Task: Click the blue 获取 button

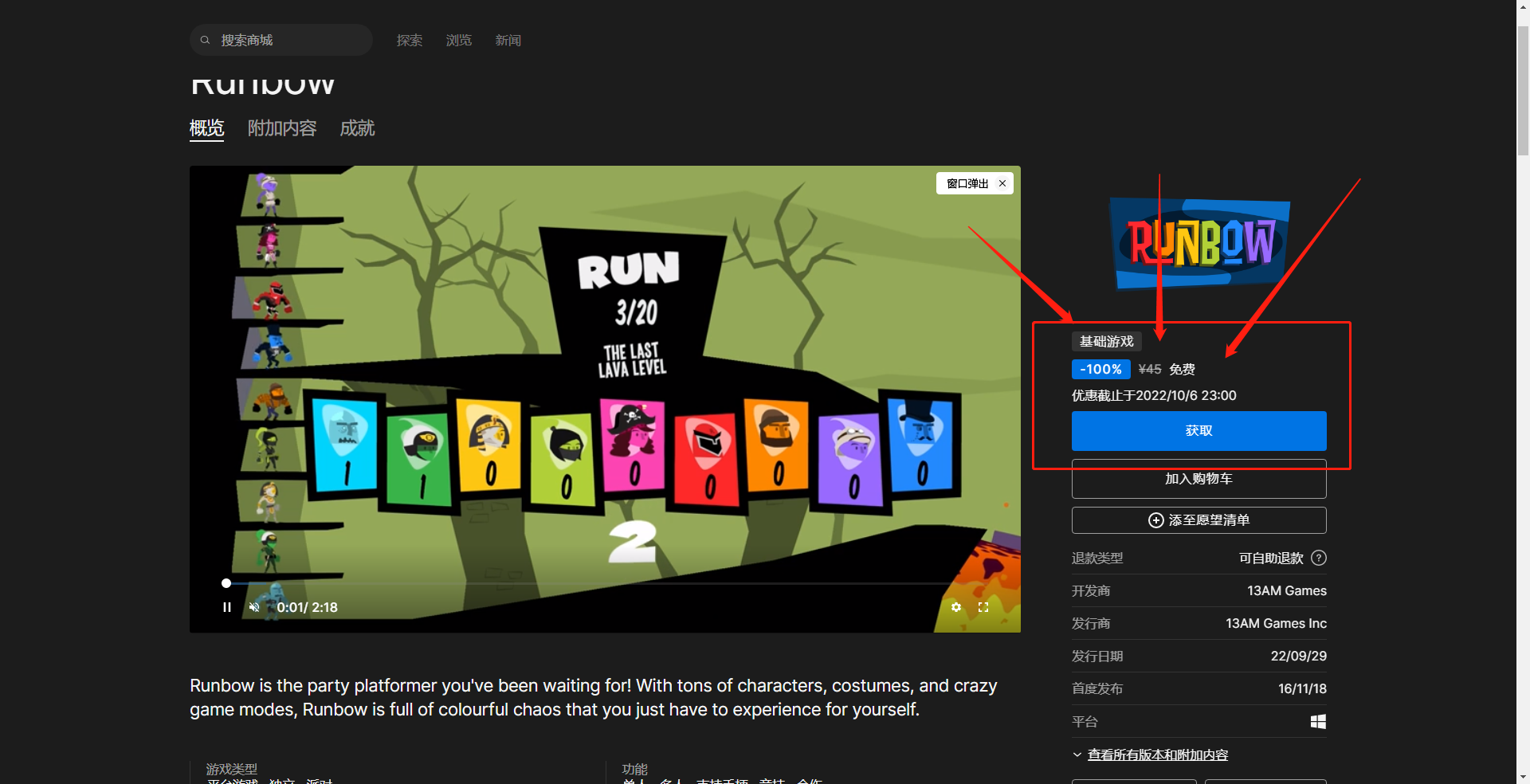Action: coord(1199,431)
